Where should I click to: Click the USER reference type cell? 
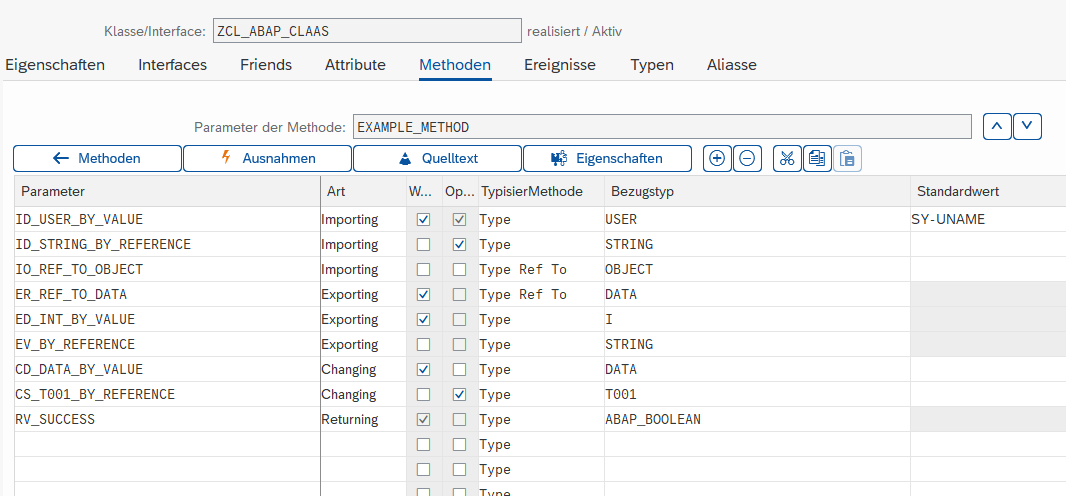click(x=757, y=219)
